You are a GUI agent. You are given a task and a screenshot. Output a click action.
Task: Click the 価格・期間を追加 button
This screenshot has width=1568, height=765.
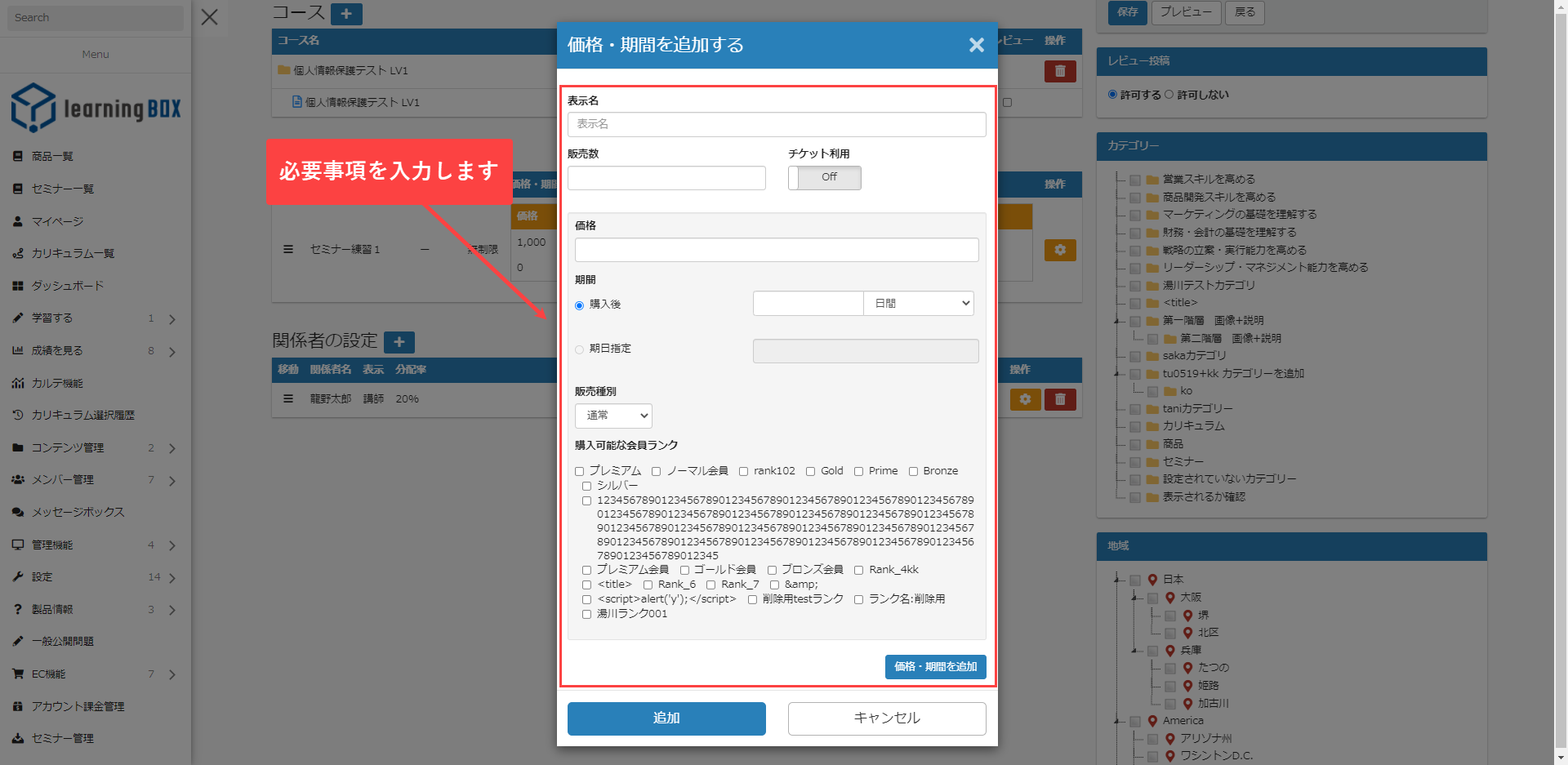point(935,667)
